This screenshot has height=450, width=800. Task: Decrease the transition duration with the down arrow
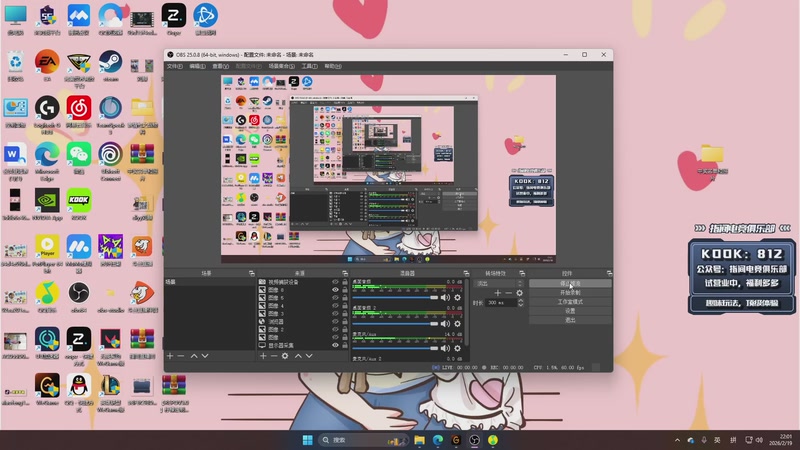coord(520,305)
